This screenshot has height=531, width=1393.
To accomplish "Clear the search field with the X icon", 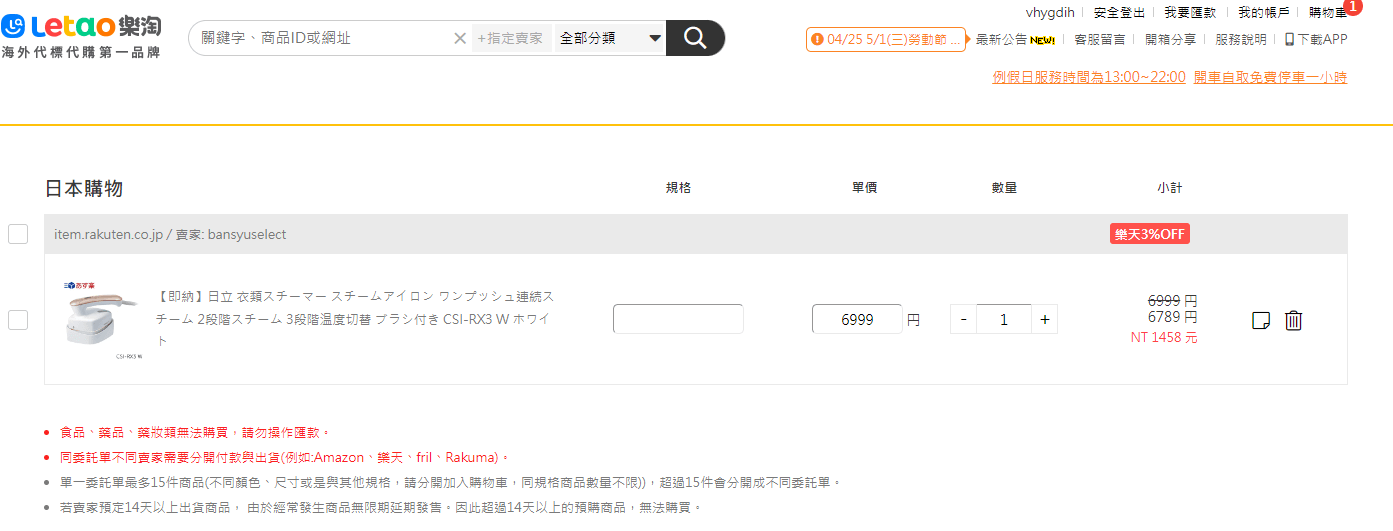I will 460,38.
